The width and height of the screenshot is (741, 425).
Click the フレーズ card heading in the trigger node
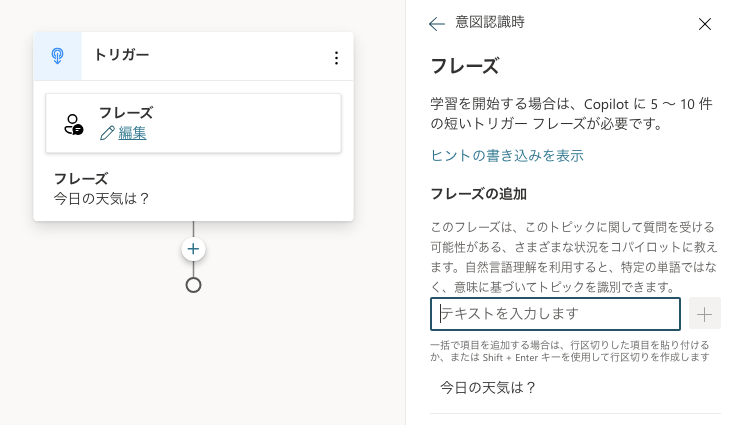pyautogui.click(x=125, y=112)
